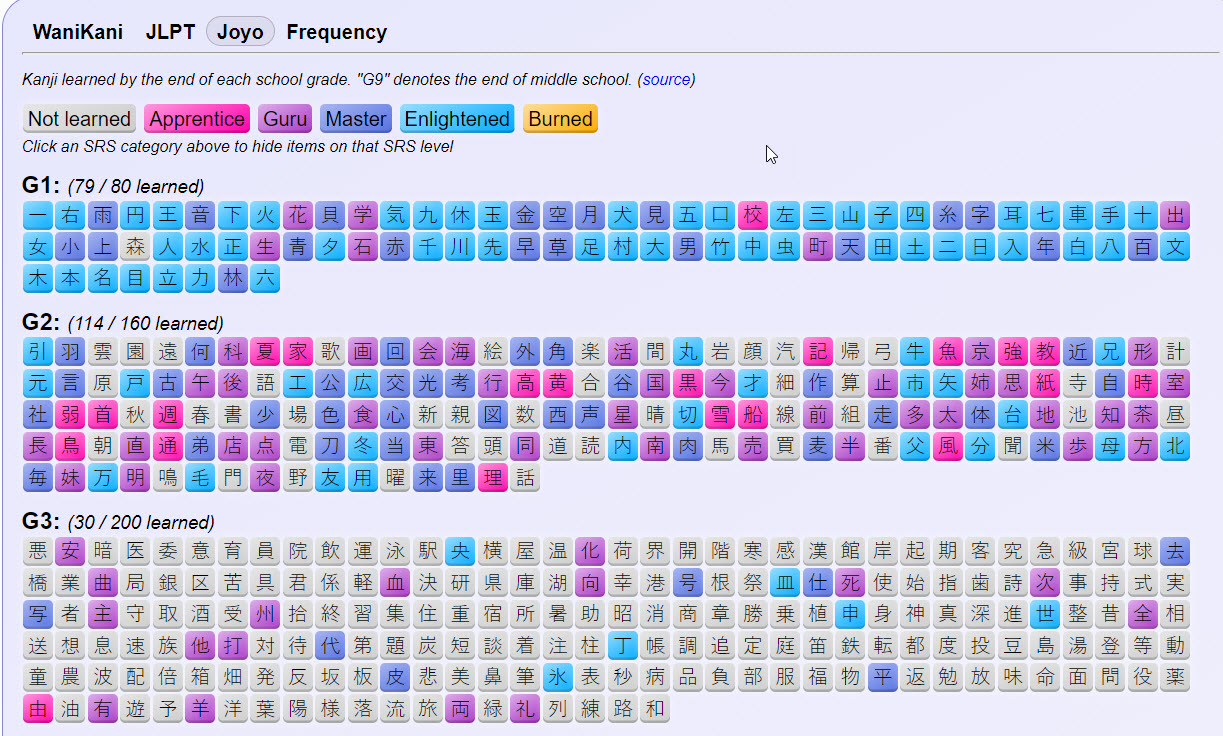The image size is (1223, 736).
Task: Open the 校 kanji tile
Action: (753, 215)
